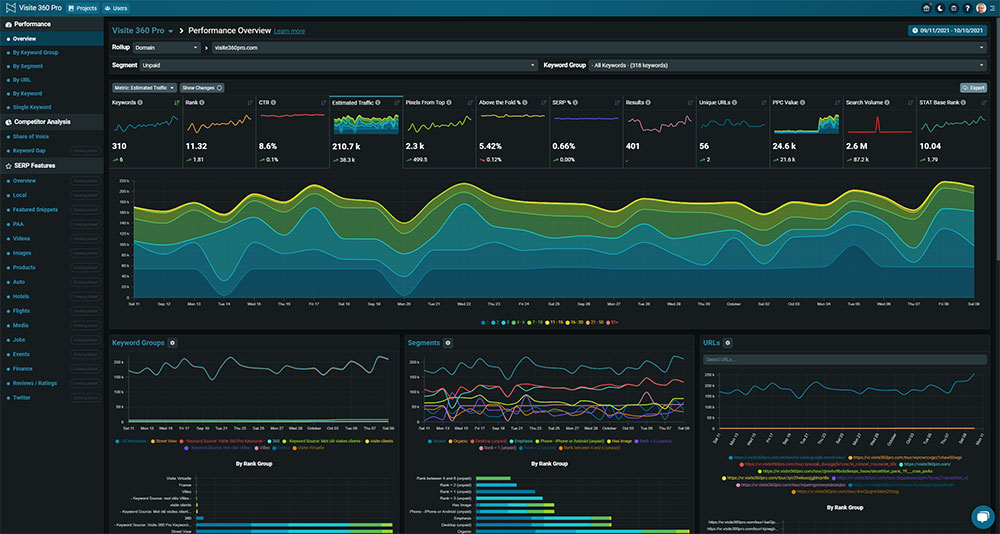Viewport: 1000px width, 534px height.
Task: Click info icon next to Rank
Action: click(201, 102)
